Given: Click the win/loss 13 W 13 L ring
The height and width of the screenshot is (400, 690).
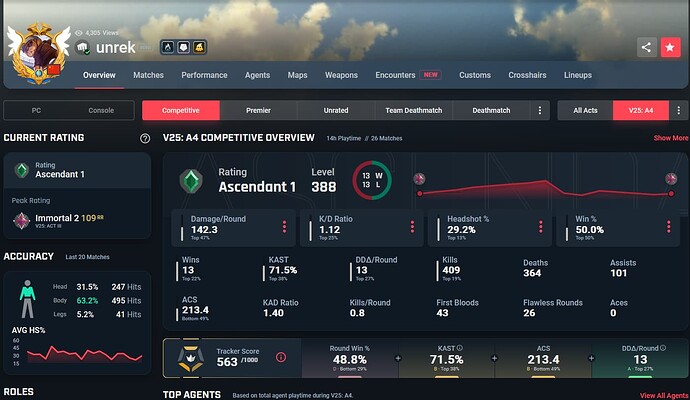Looking at the screenshot, I should coord(372,180).
